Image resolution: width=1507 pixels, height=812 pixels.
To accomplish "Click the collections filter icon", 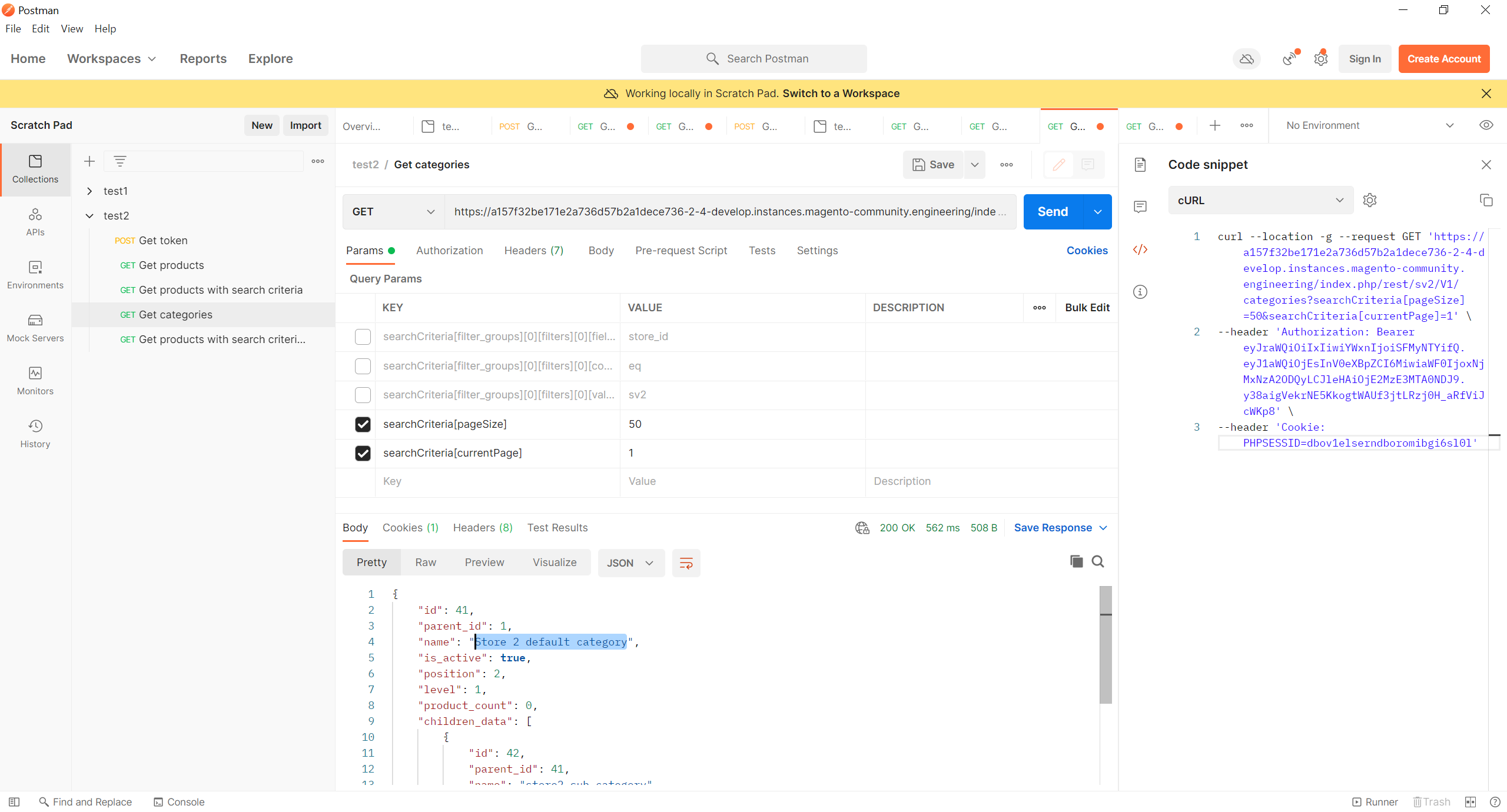I will 120,161.
